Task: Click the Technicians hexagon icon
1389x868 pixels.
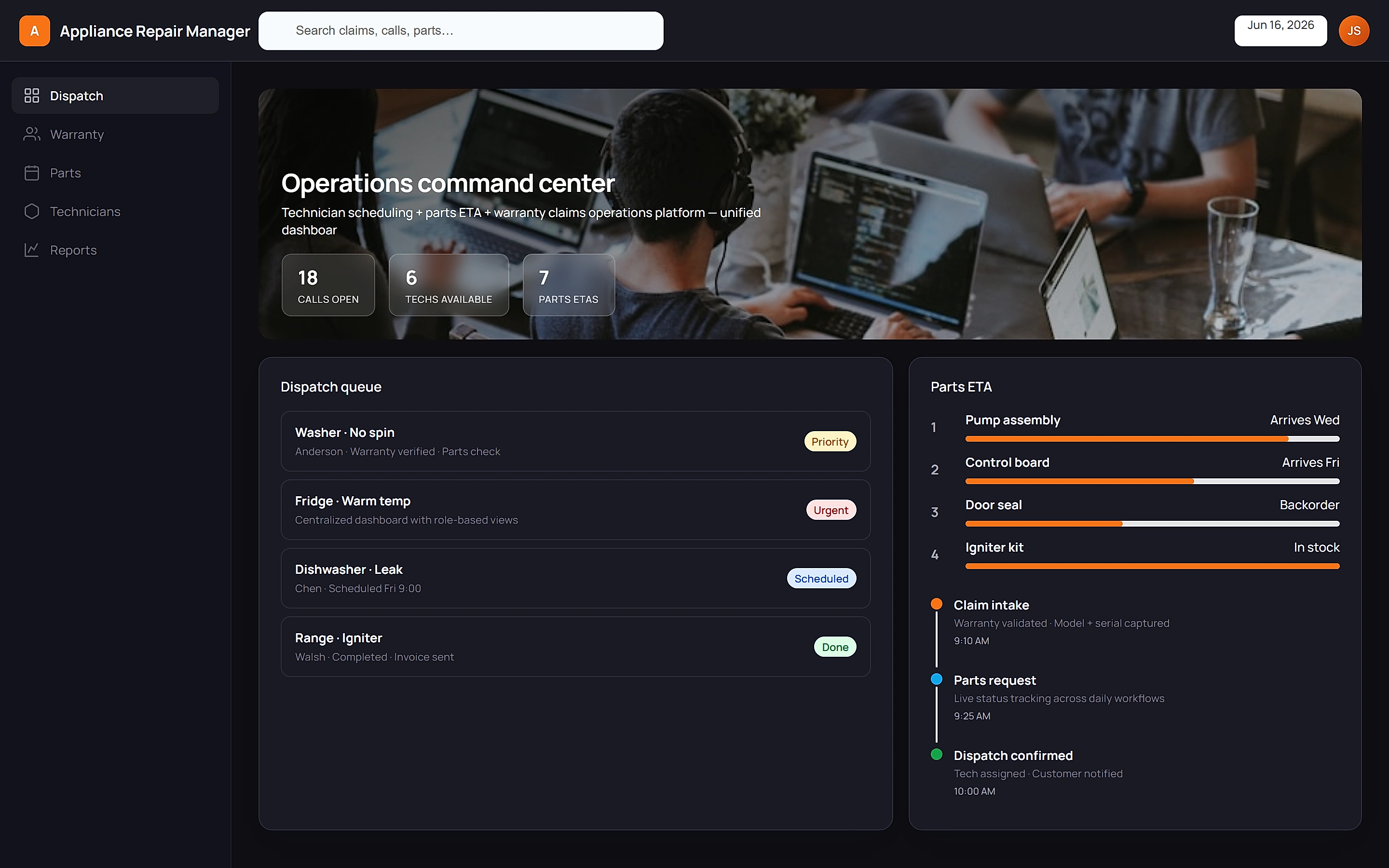Action: (x=31, y=211)
